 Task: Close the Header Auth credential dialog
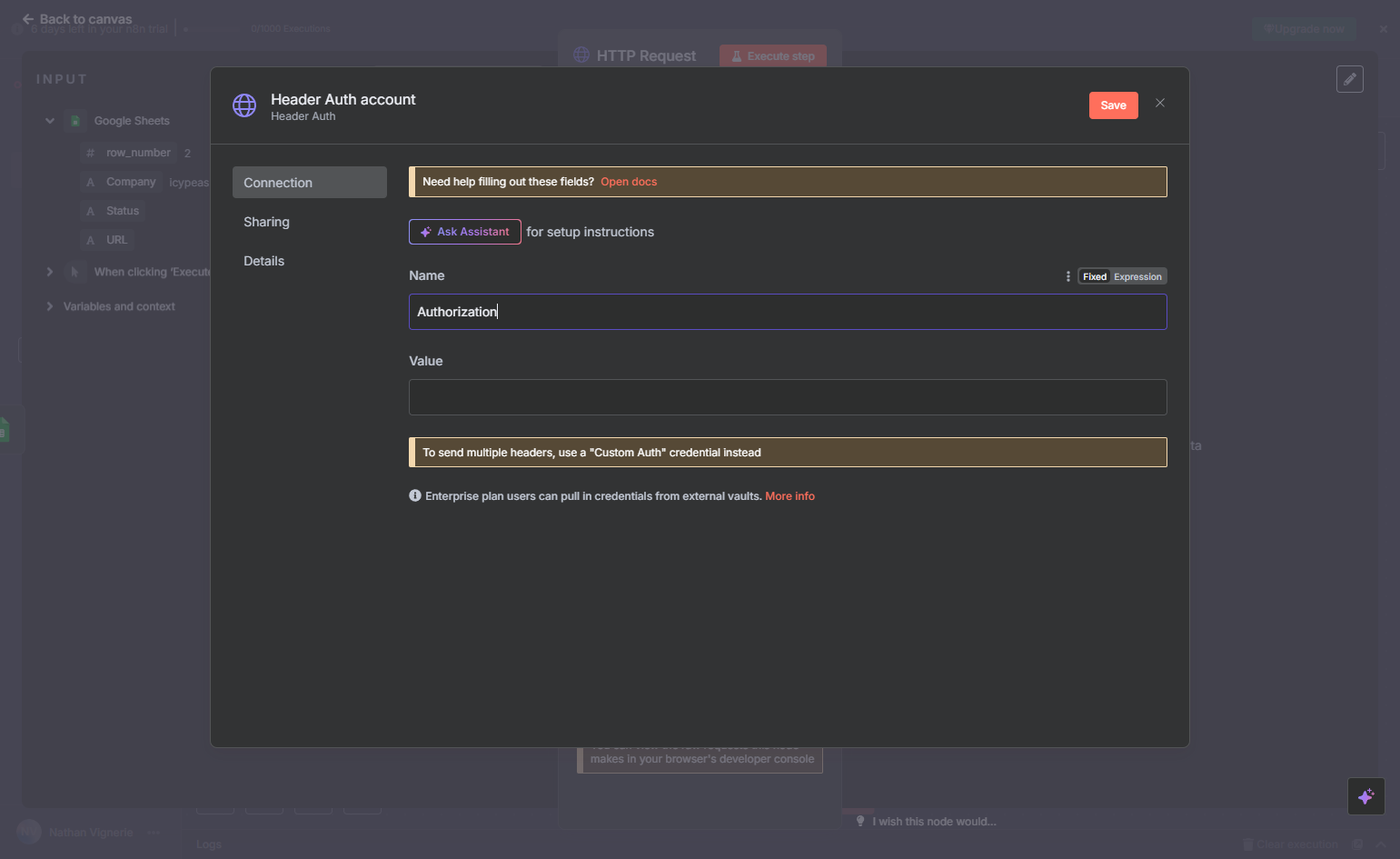point(1160,103)
